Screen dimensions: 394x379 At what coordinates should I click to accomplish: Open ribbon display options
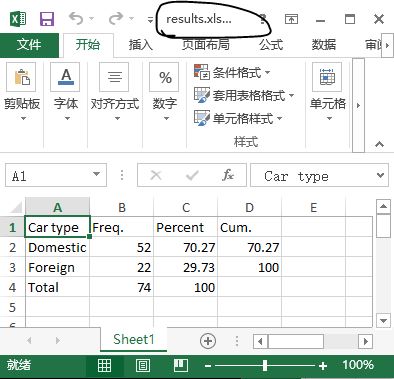291,19
